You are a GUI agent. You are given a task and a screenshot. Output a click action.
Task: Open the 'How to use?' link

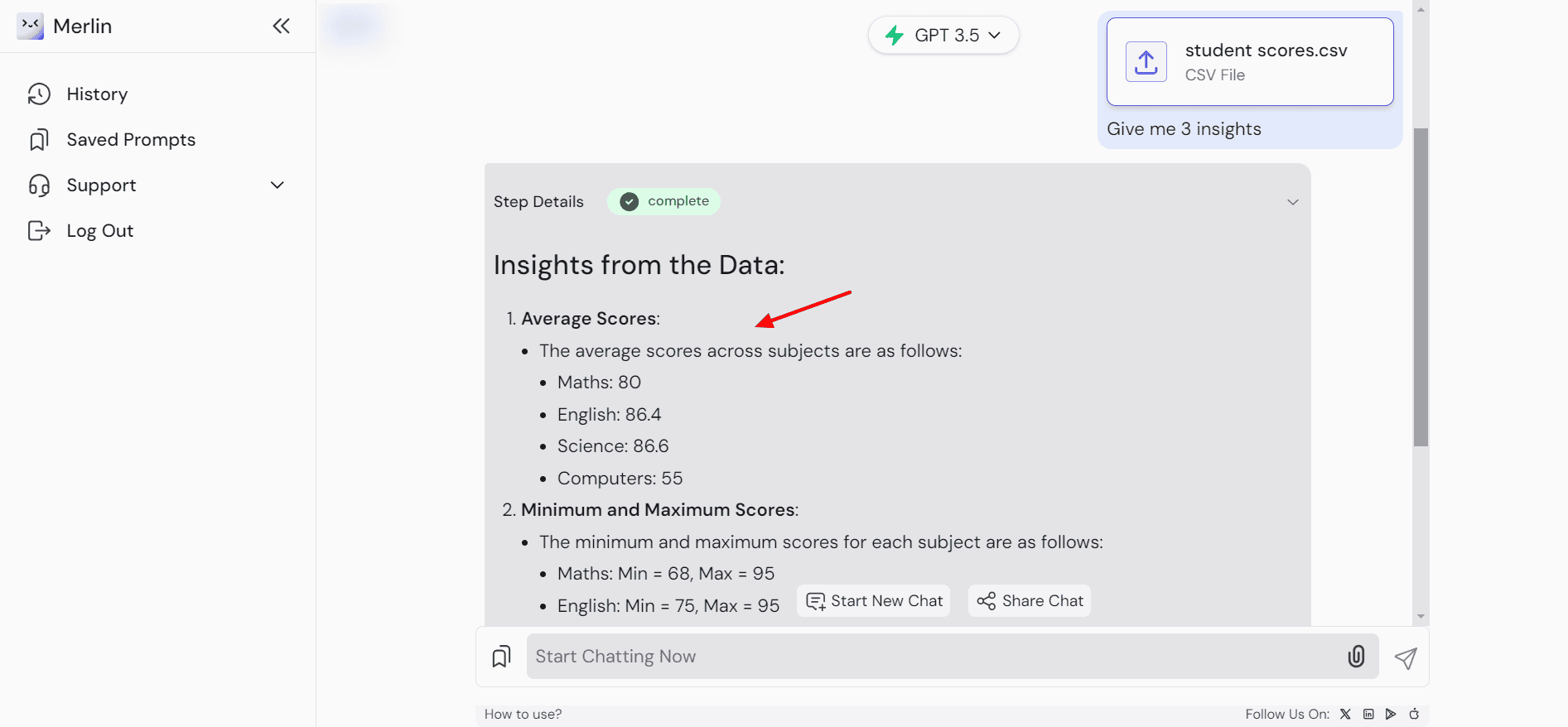point(523,714)
